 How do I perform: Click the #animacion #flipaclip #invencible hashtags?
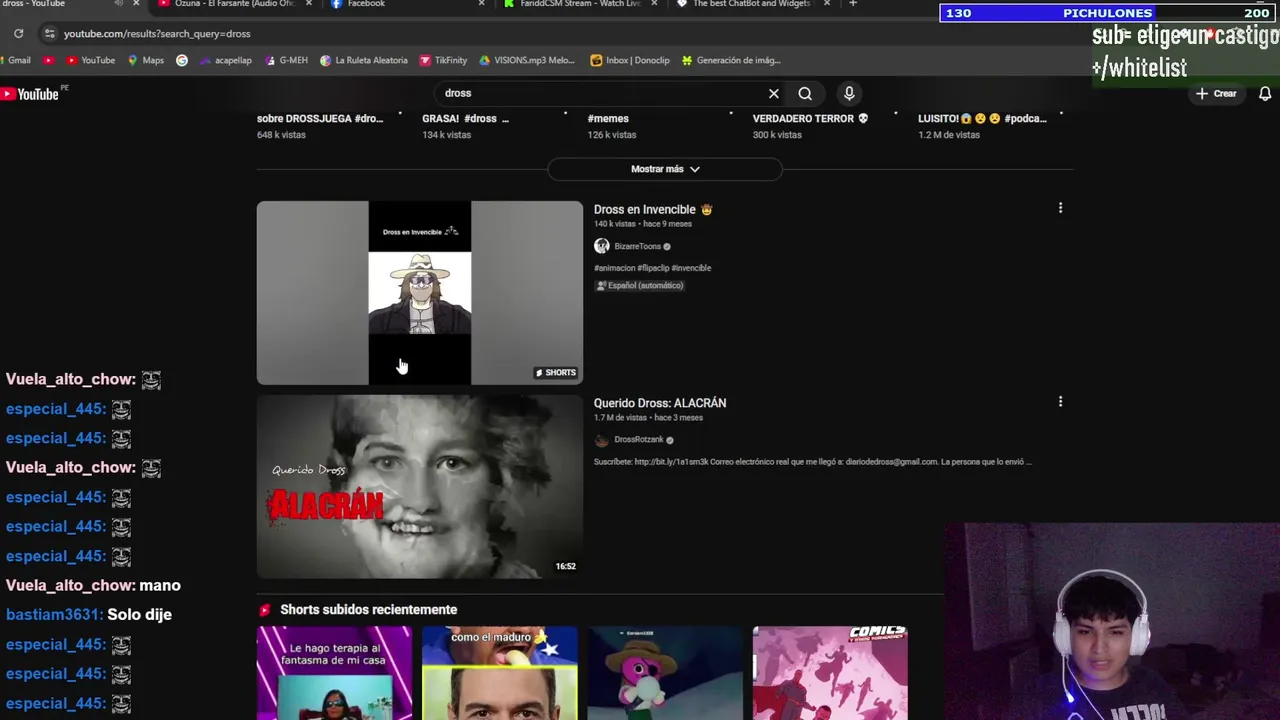pyautogui.click(x=652, y=268)
